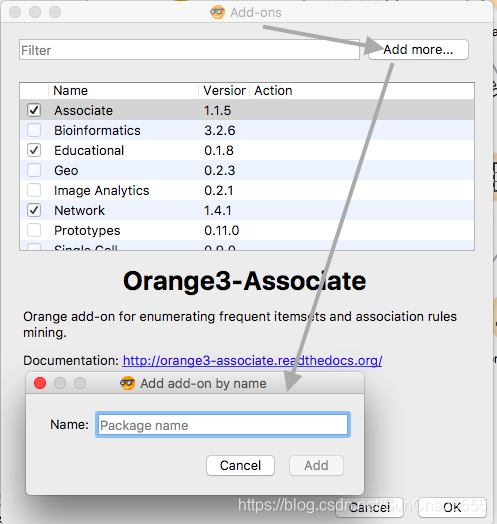The height and width of the screenshot is (524, 497).
Task: Uncheck the Associate add-on checkbox
Action: [x=34, y=110]
